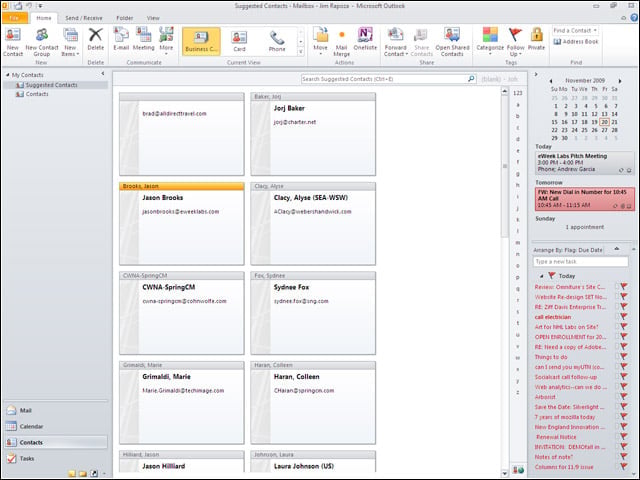This screenshot has width=640, height=480.
Task: Delete the selected contact
Action: (96, 40)
